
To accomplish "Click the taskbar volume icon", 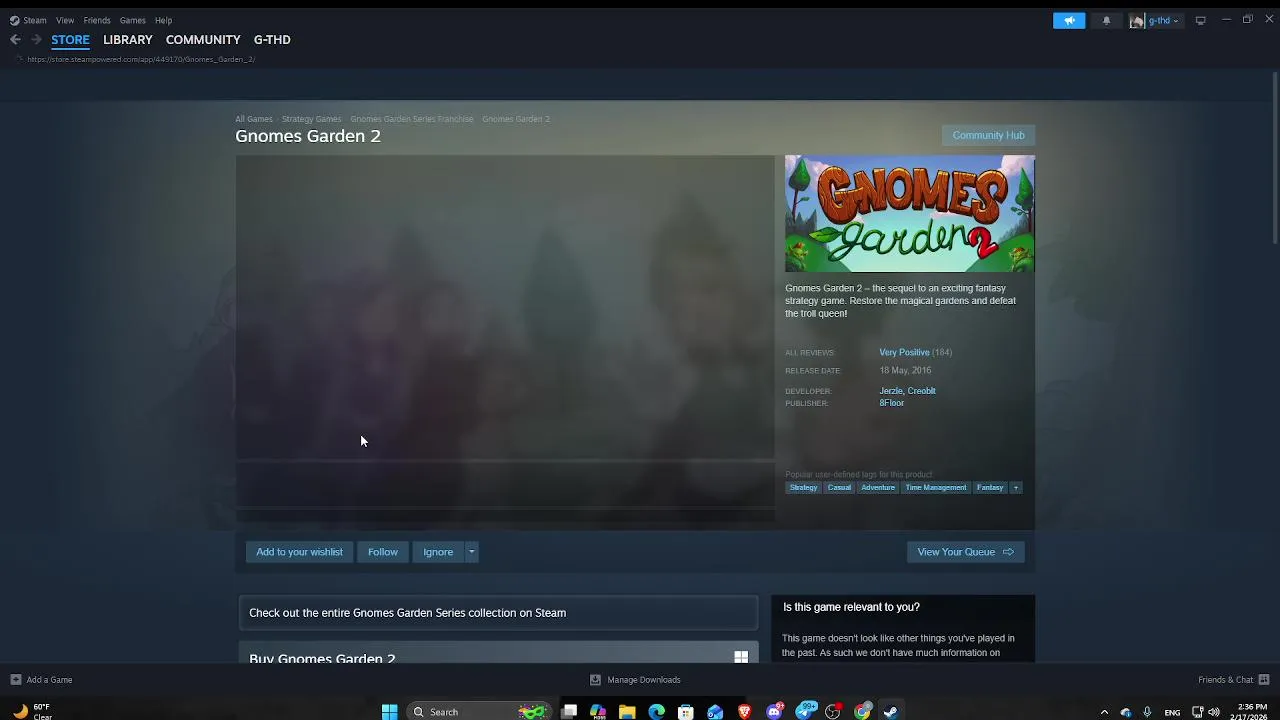I will (x=1214, y=712).
